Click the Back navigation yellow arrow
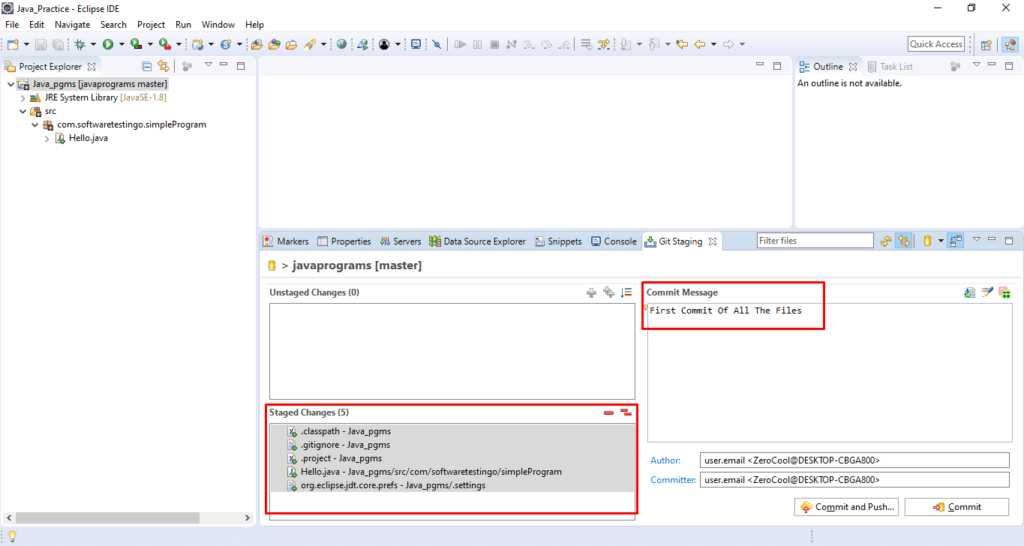 [x=699, y=44]
